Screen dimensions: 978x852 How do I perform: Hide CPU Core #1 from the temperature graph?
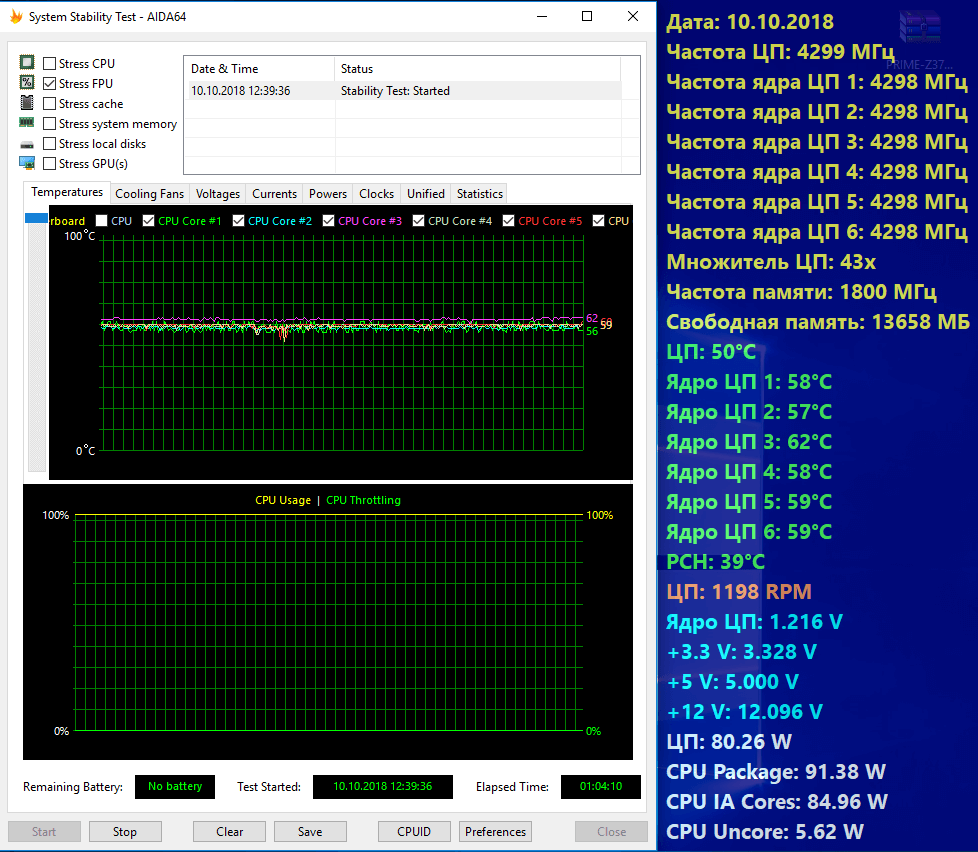149,221
